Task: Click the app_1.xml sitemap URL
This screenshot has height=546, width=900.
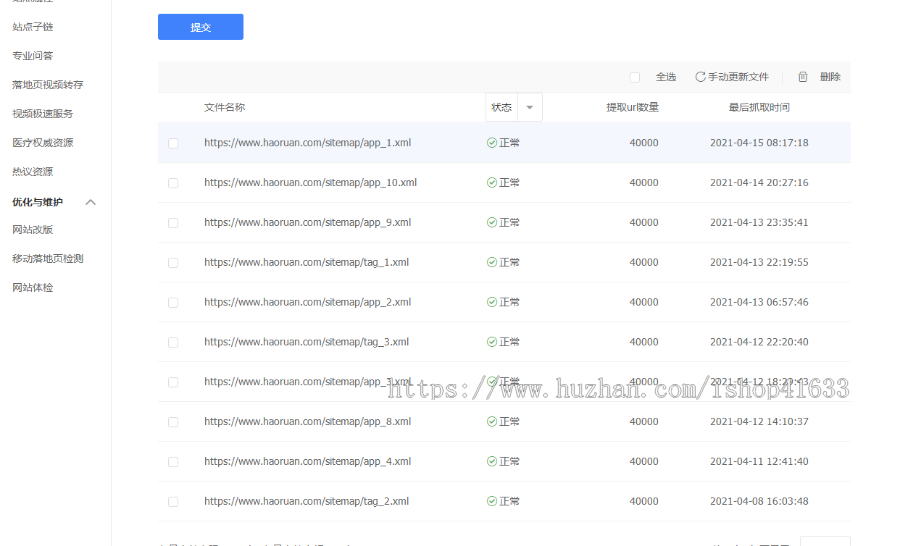Action: (x=308, y=142)
